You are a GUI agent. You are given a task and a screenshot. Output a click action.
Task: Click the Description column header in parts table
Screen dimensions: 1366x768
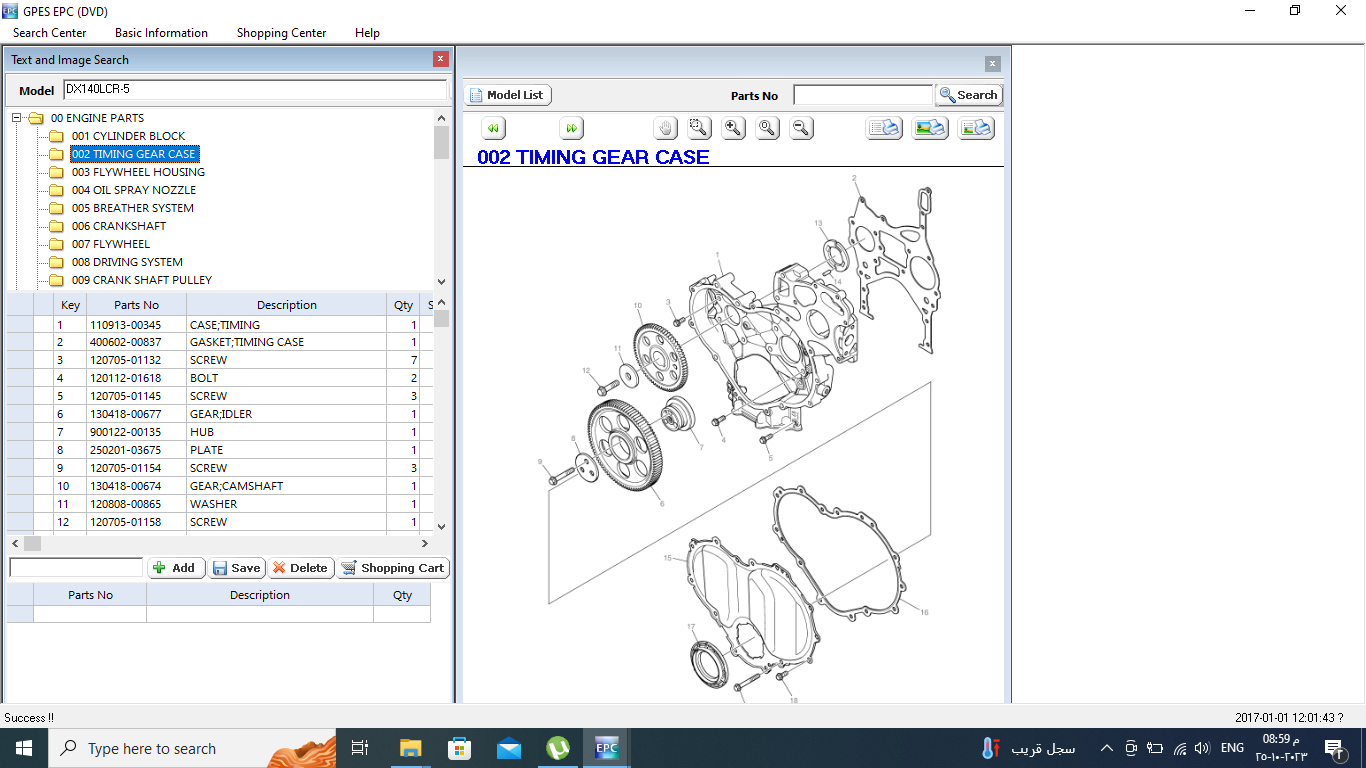287,305
